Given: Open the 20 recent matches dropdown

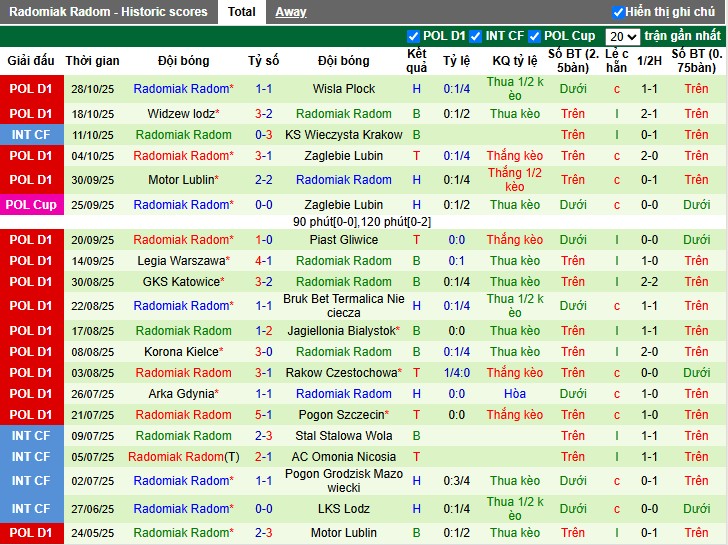Looking at the screenshot, I should pos(621,36).
